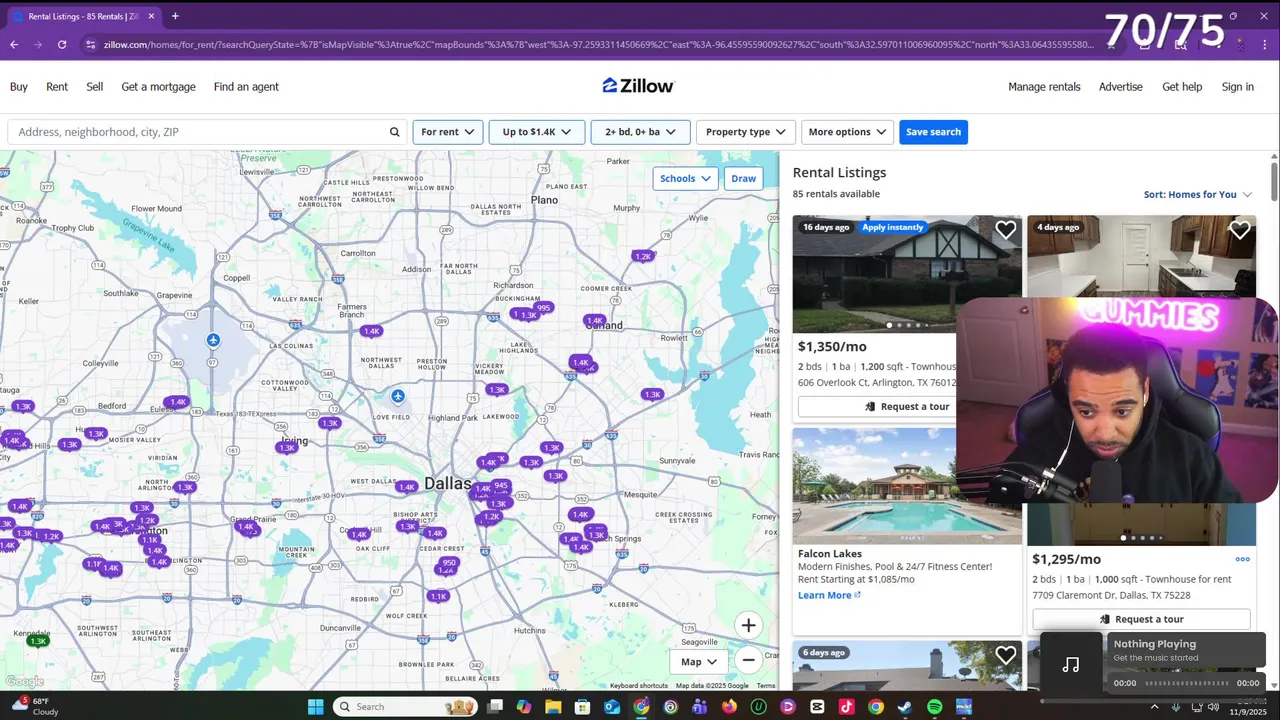Save the 6 days ago listing with heart

pyautogui.click(x=1005, y=656)
